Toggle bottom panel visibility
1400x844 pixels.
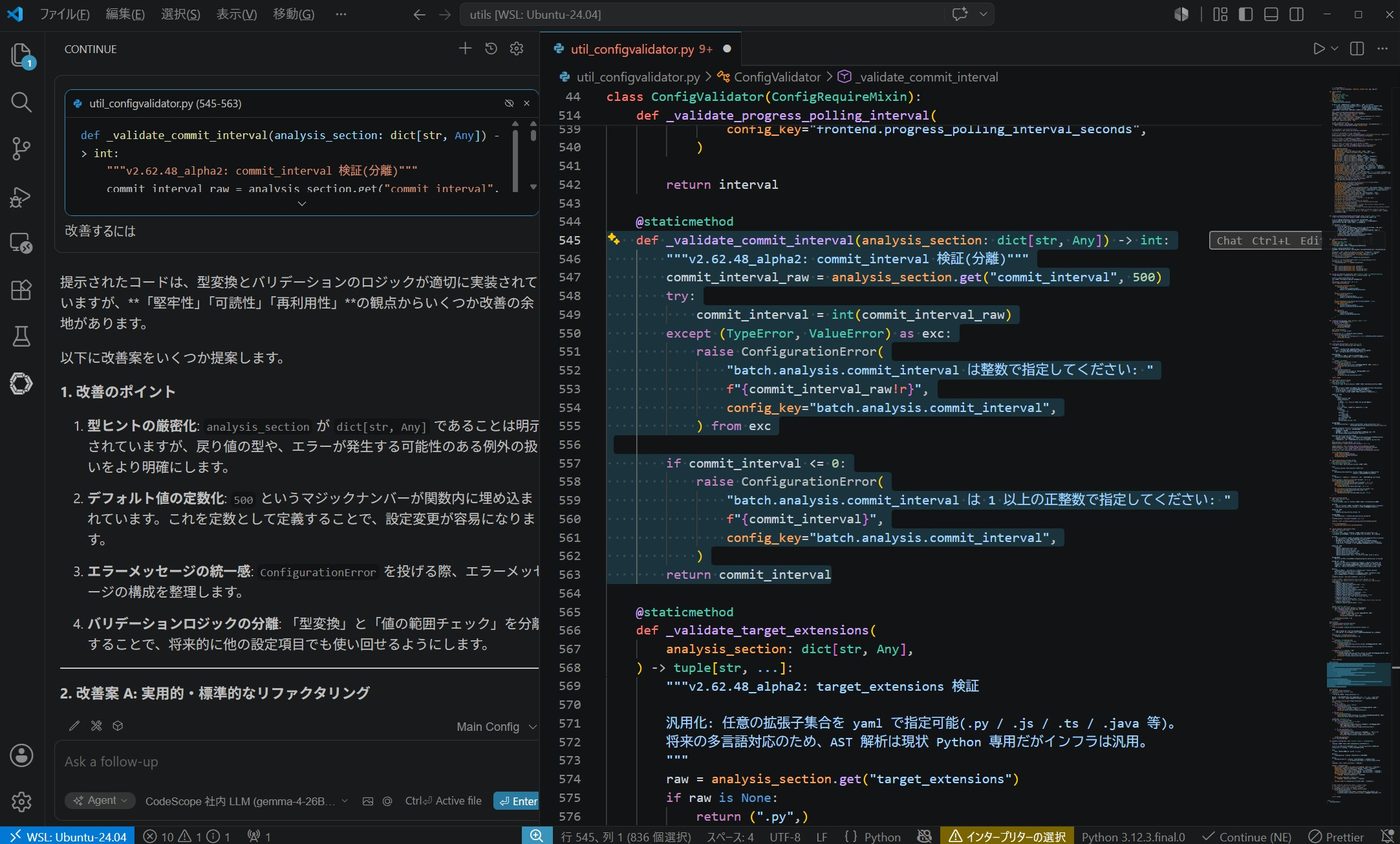1271,14
